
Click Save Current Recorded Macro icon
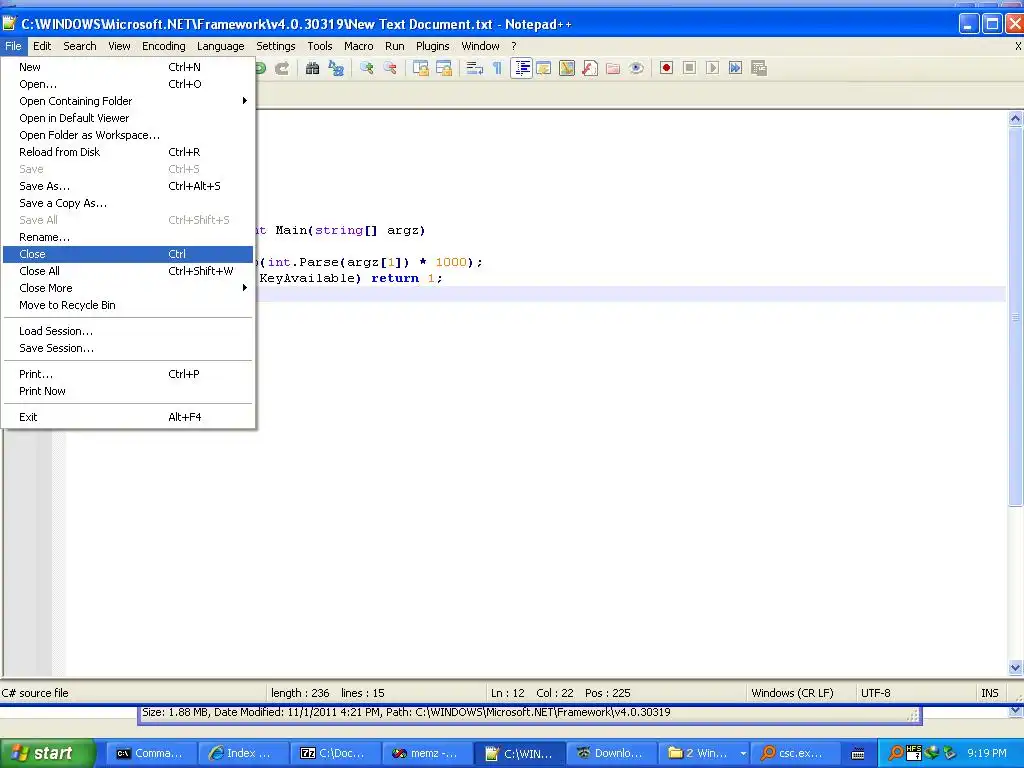pyautogui.click(x=759, y=68)
